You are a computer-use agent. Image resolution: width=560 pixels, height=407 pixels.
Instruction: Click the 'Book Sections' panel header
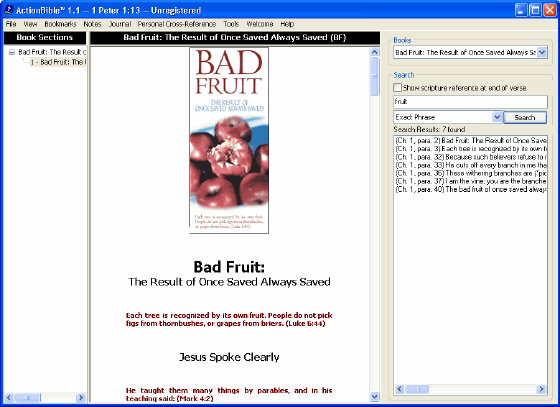[45, 37]
